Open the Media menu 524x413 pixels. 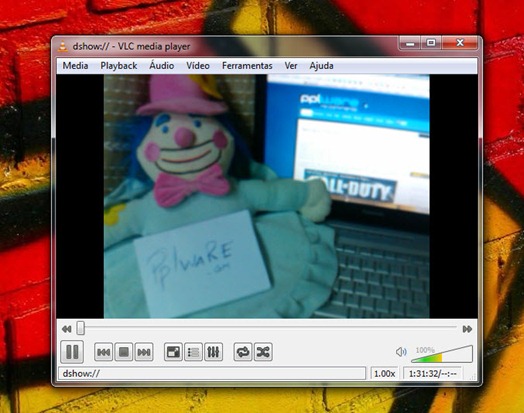tap(76, 65)
